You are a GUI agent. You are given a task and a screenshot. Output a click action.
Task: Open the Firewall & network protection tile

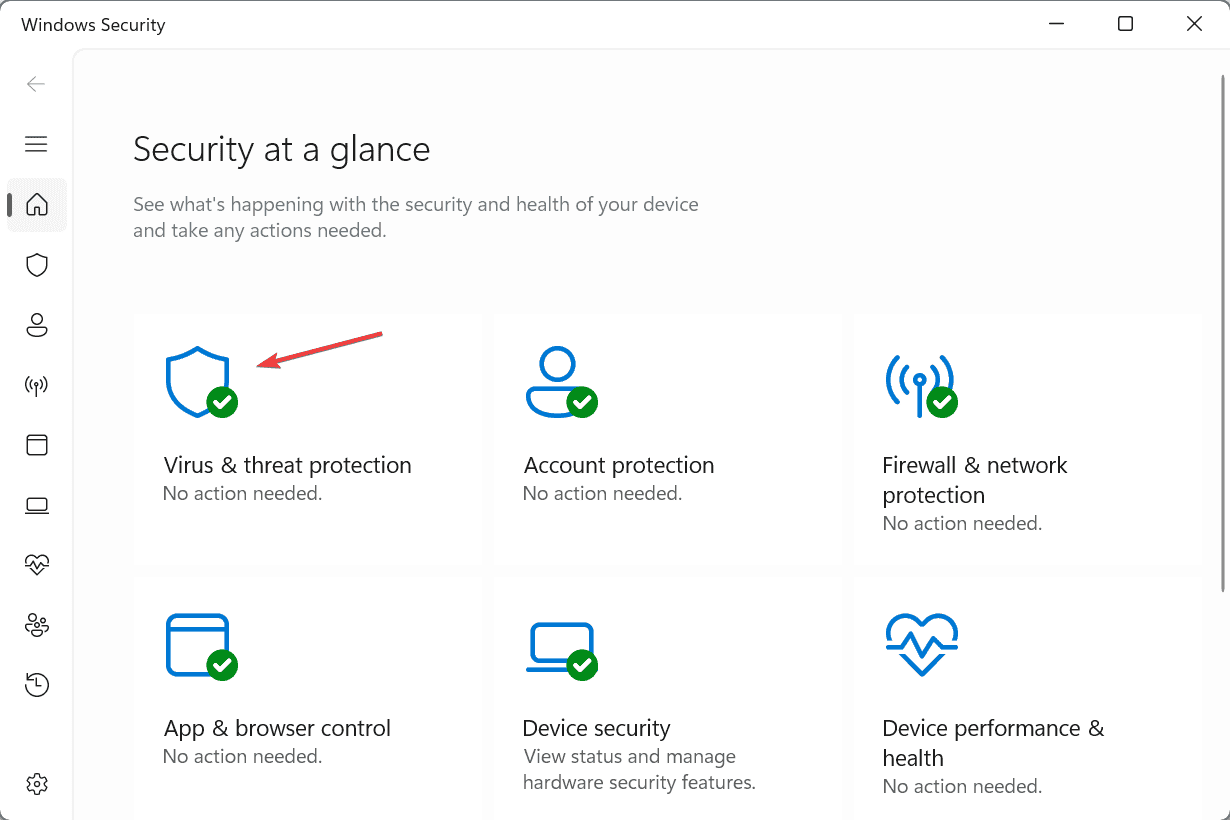point(1027,440)
